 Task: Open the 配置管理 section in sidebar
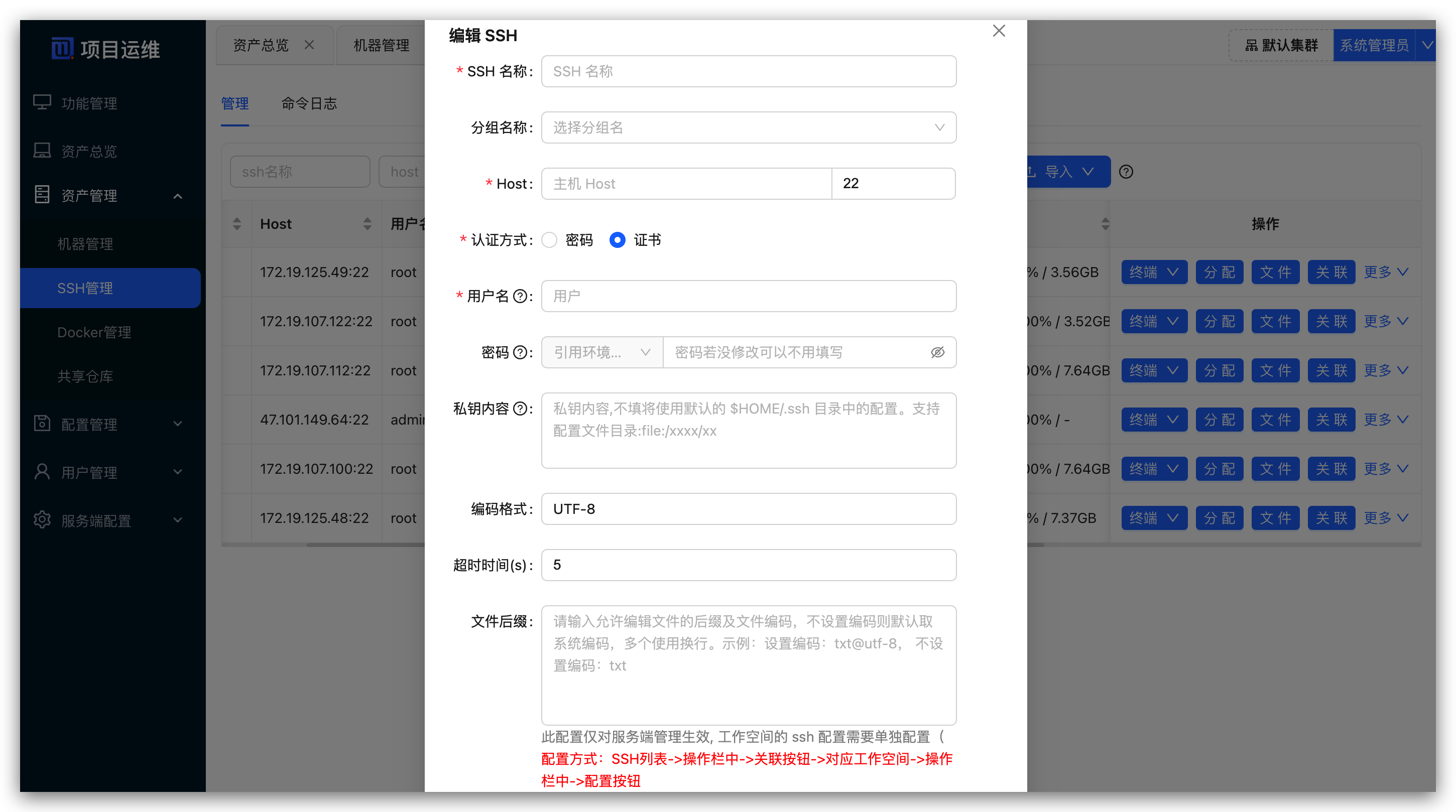coord(89,425)
